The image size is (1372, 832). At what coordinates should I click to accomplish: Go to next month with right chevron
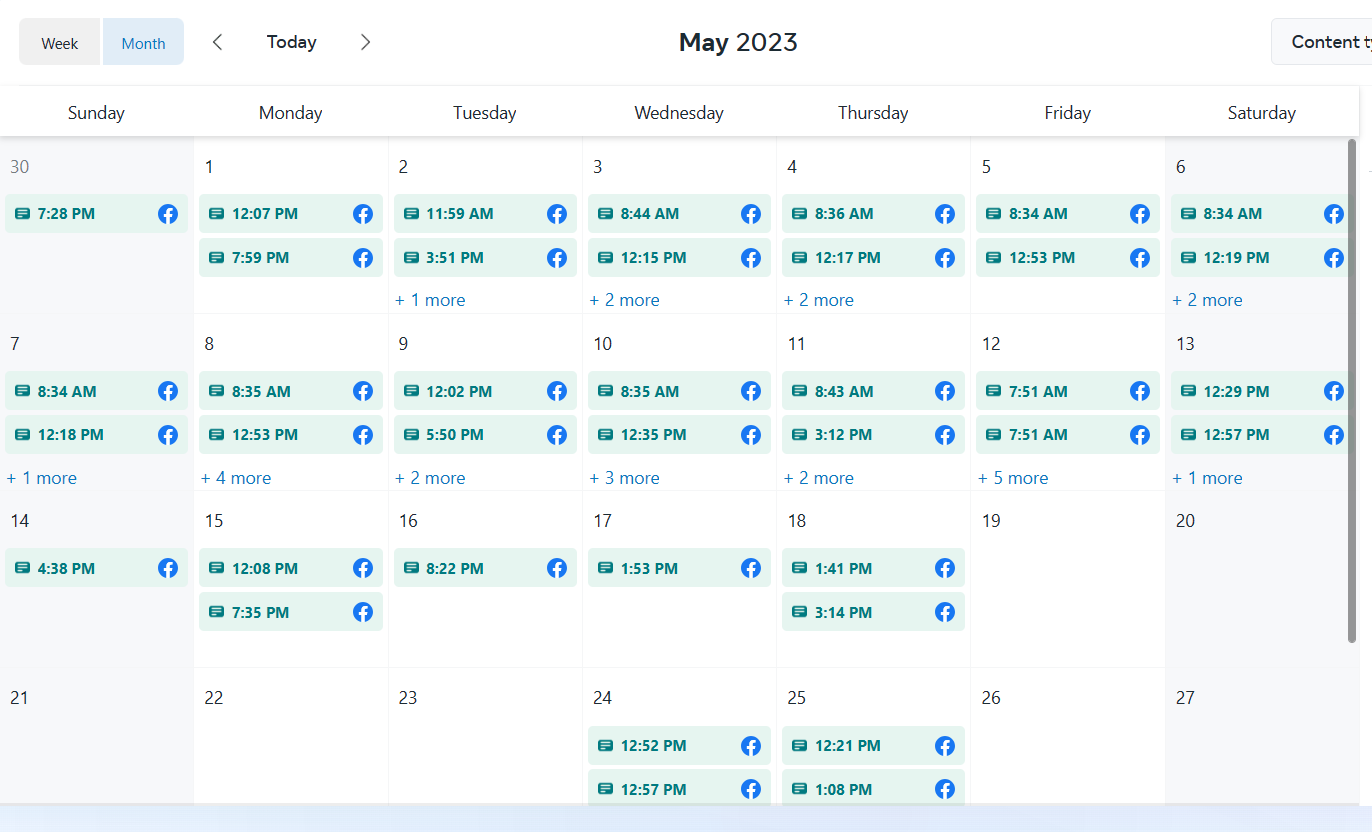tap(365, 42)
